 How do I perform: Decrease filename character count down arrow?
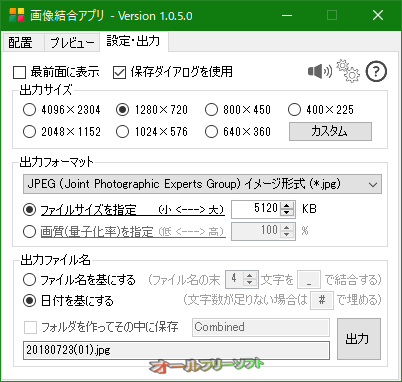tap(250, 283)
